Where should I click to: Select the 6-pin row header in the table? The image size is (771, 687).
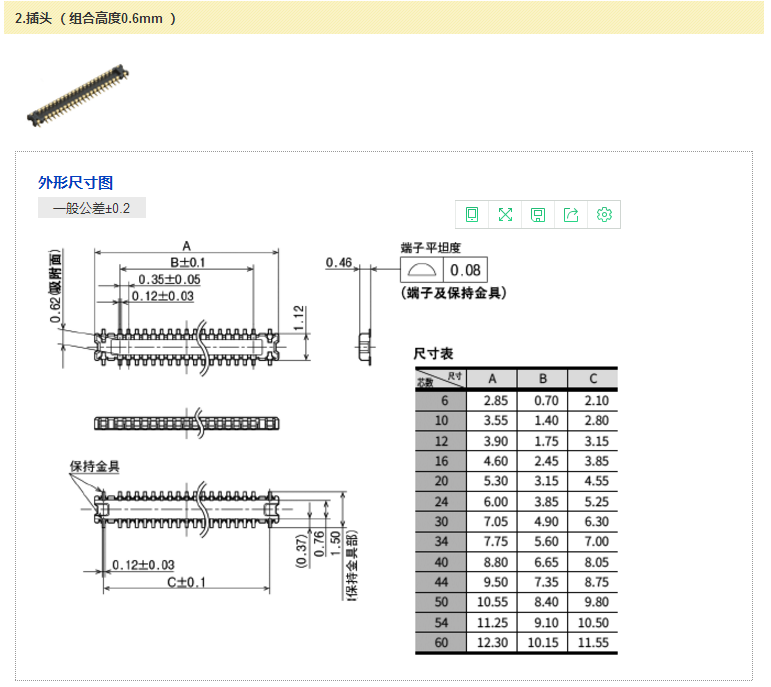441,400
